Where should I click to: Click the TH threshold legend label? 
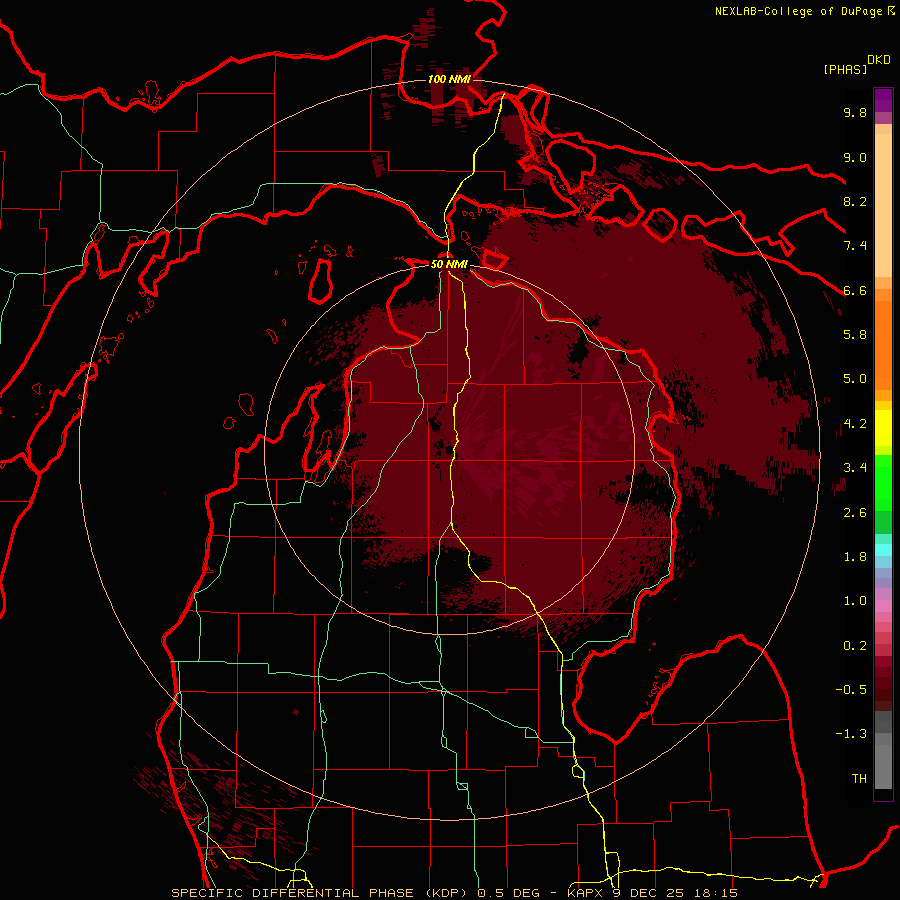859,778
